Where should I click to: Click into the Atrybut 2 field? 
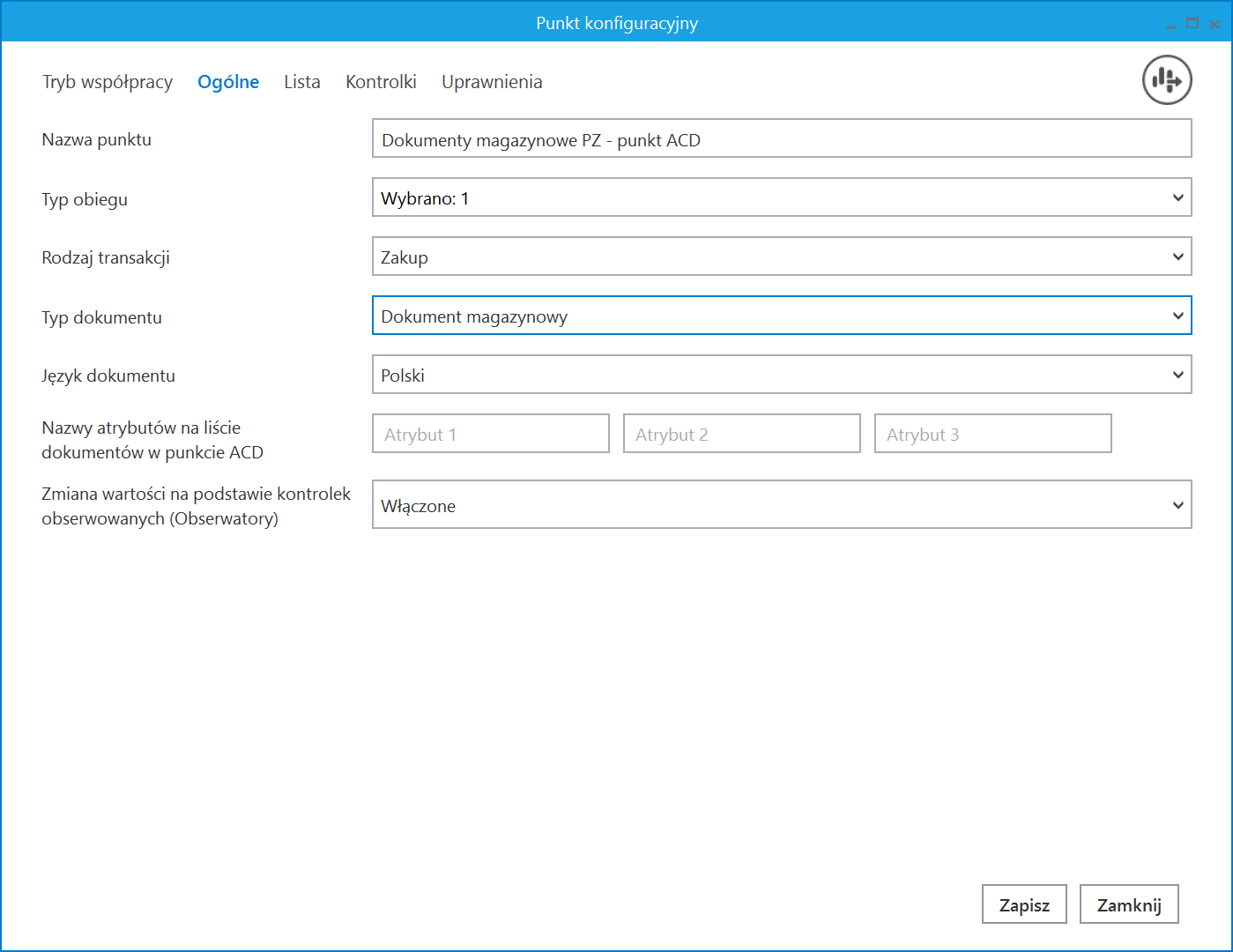(x=741, y=435)
